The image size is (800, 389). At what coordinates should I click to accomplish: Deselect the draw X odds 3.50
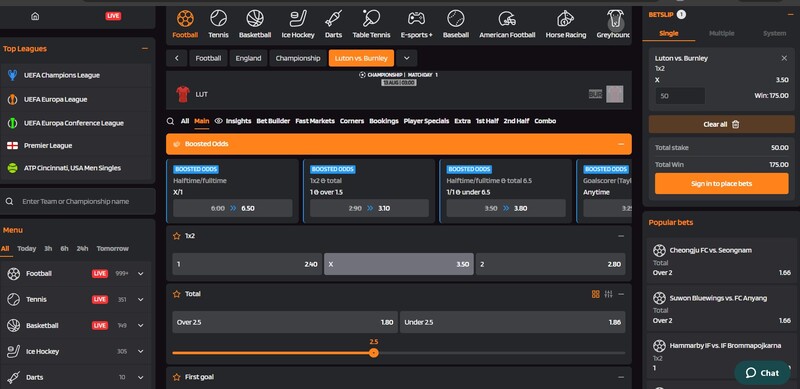(x=398, y=264)
